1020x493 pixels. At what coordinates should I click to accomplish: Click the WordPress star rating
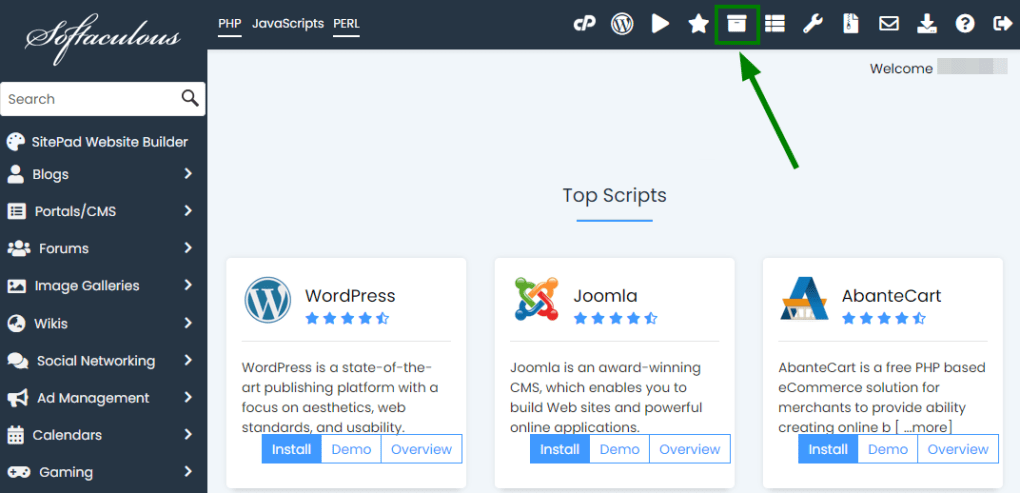pos(347,318)
